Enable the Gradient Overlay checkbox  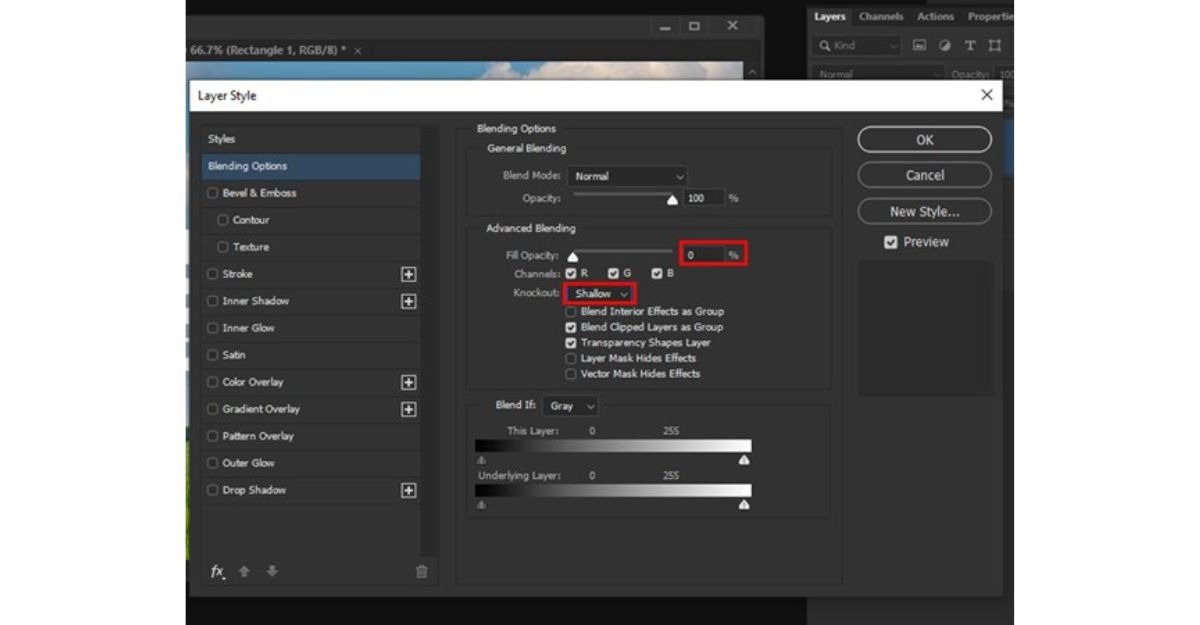[x=212, y=409]
